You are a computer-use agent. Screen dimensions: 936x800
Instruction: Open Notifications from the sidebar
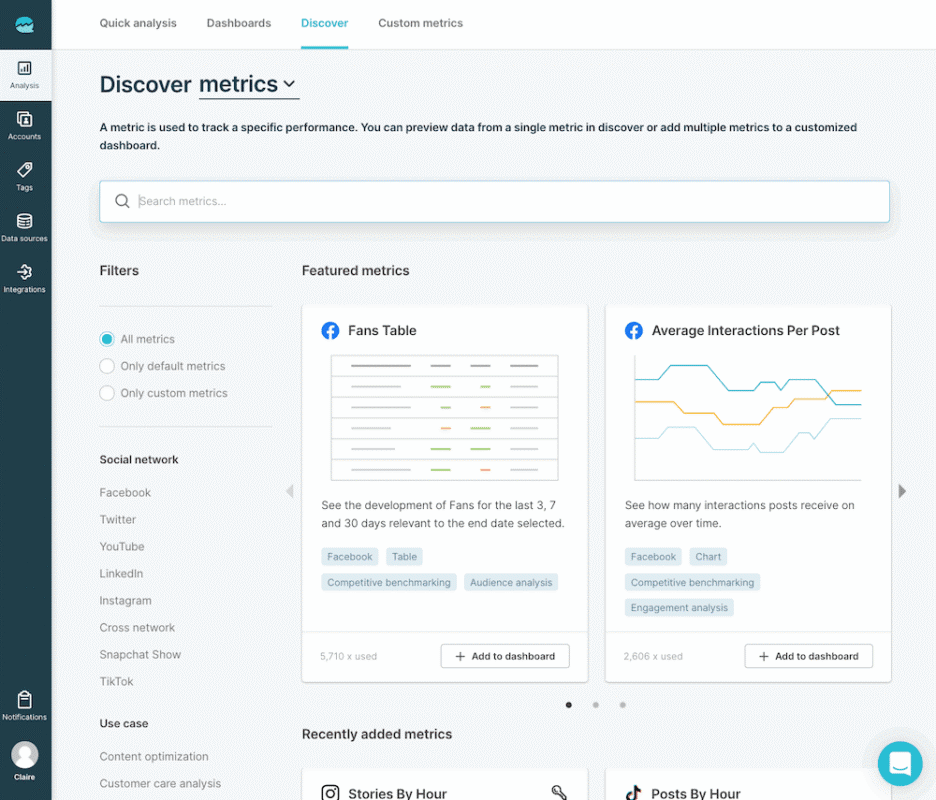click(x=24, y=702)
